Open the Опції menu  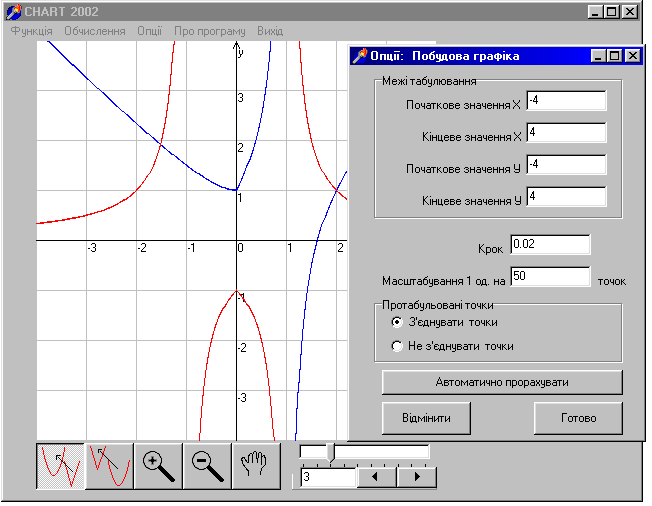coord(149,31)
